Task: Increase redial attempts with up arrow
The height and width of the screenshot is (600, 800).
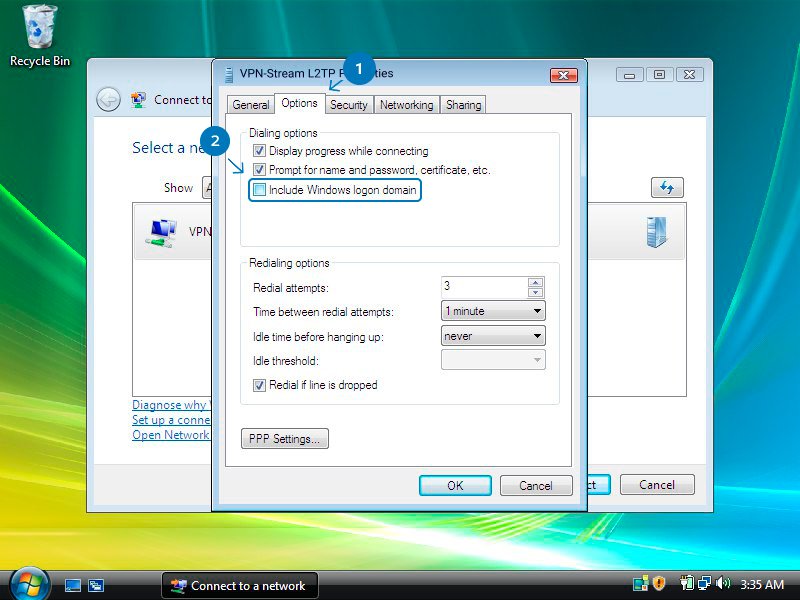Action: [x=535, y=282]
